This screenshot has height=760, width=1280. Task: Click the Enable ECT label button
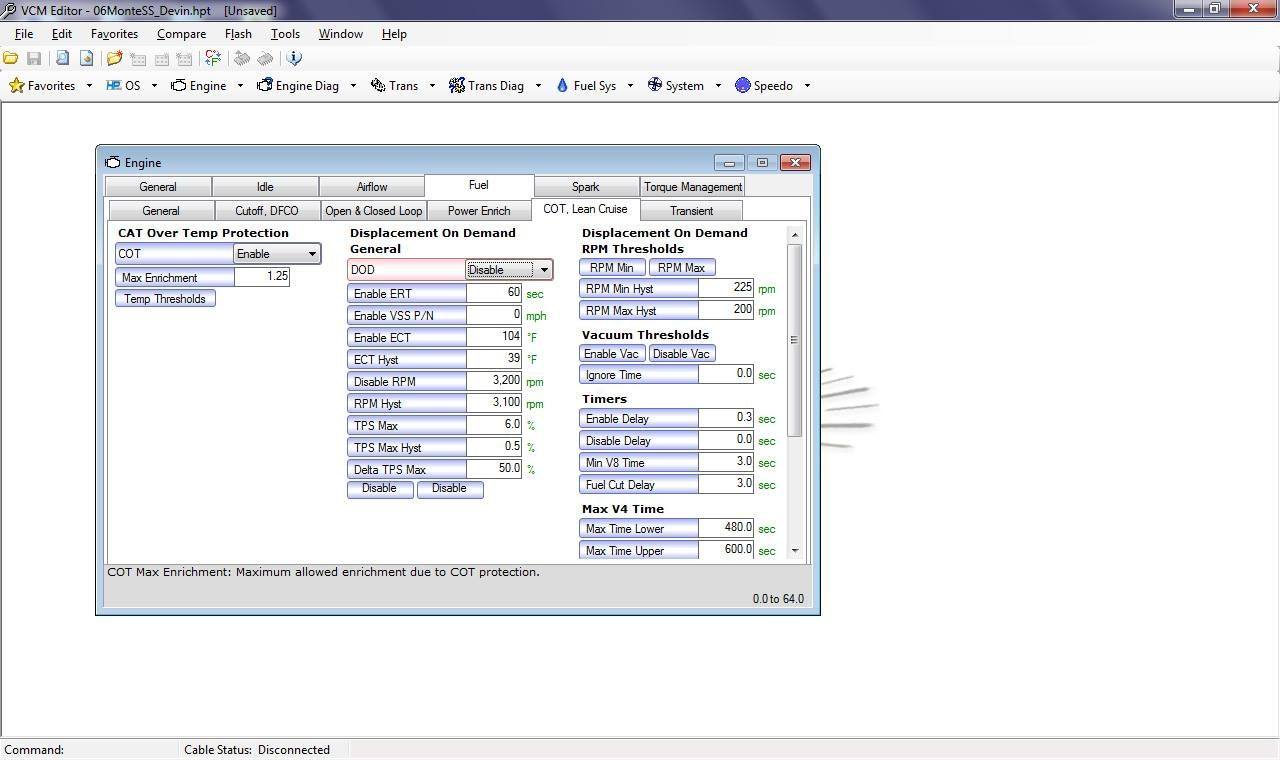click(407, 338)
